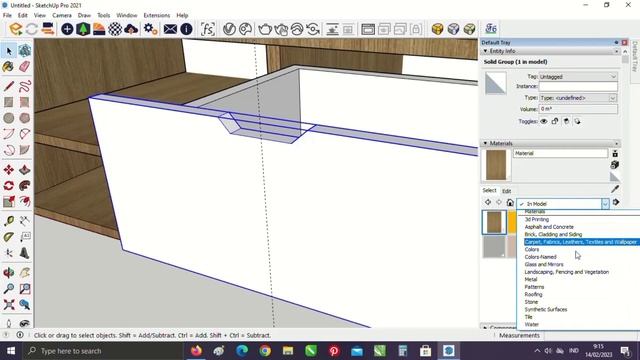Select the Circle tool
This screenshot has height=360, width=640.
[x=9, y=118]
